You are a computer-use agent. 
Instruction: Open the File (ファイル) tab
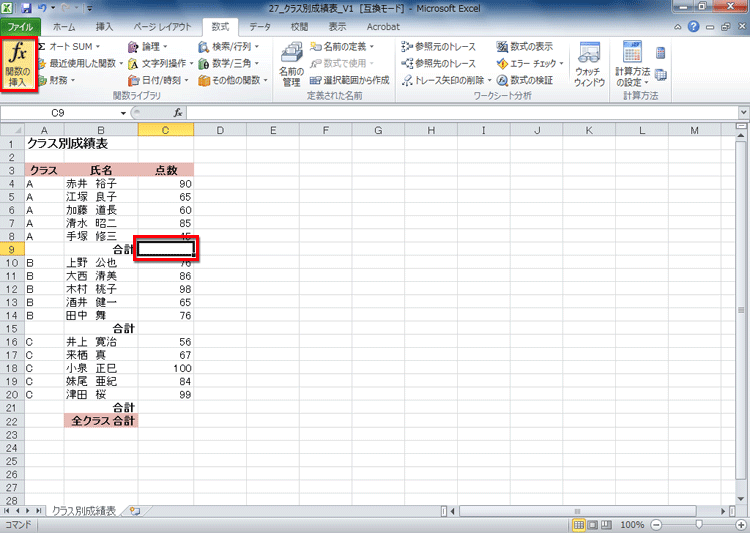pos(20,27)
